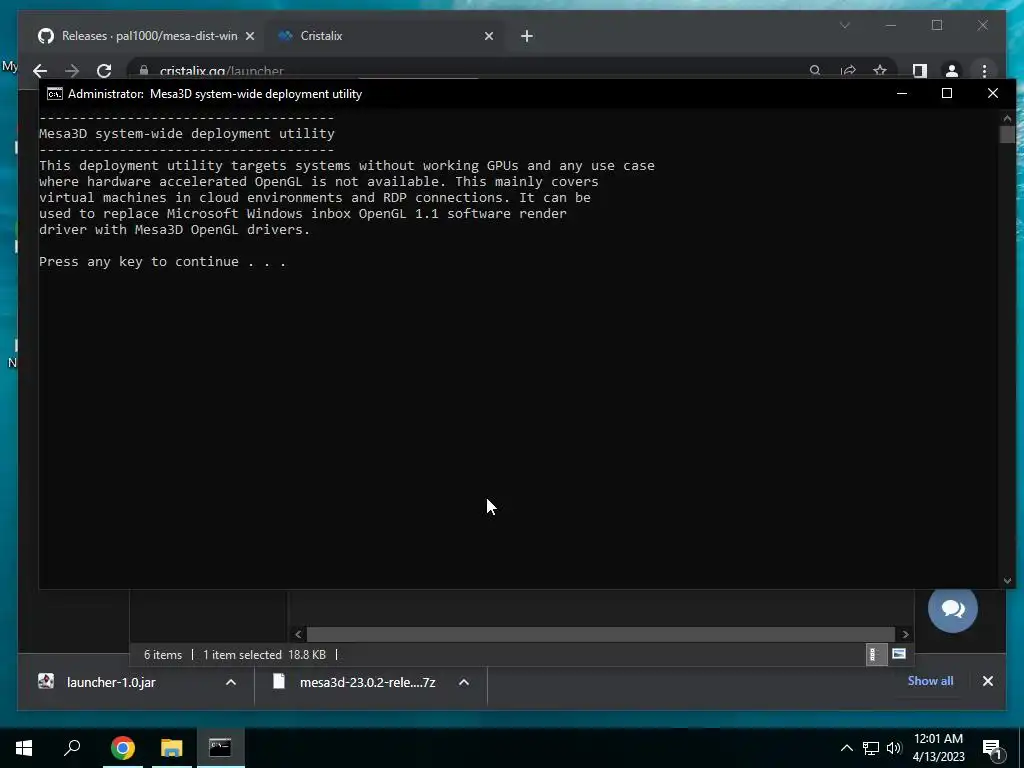Minimize the Mesa3D deployment utility window
The width and height of the screenshot is (1024, 768).
click(x=902, y=93)
